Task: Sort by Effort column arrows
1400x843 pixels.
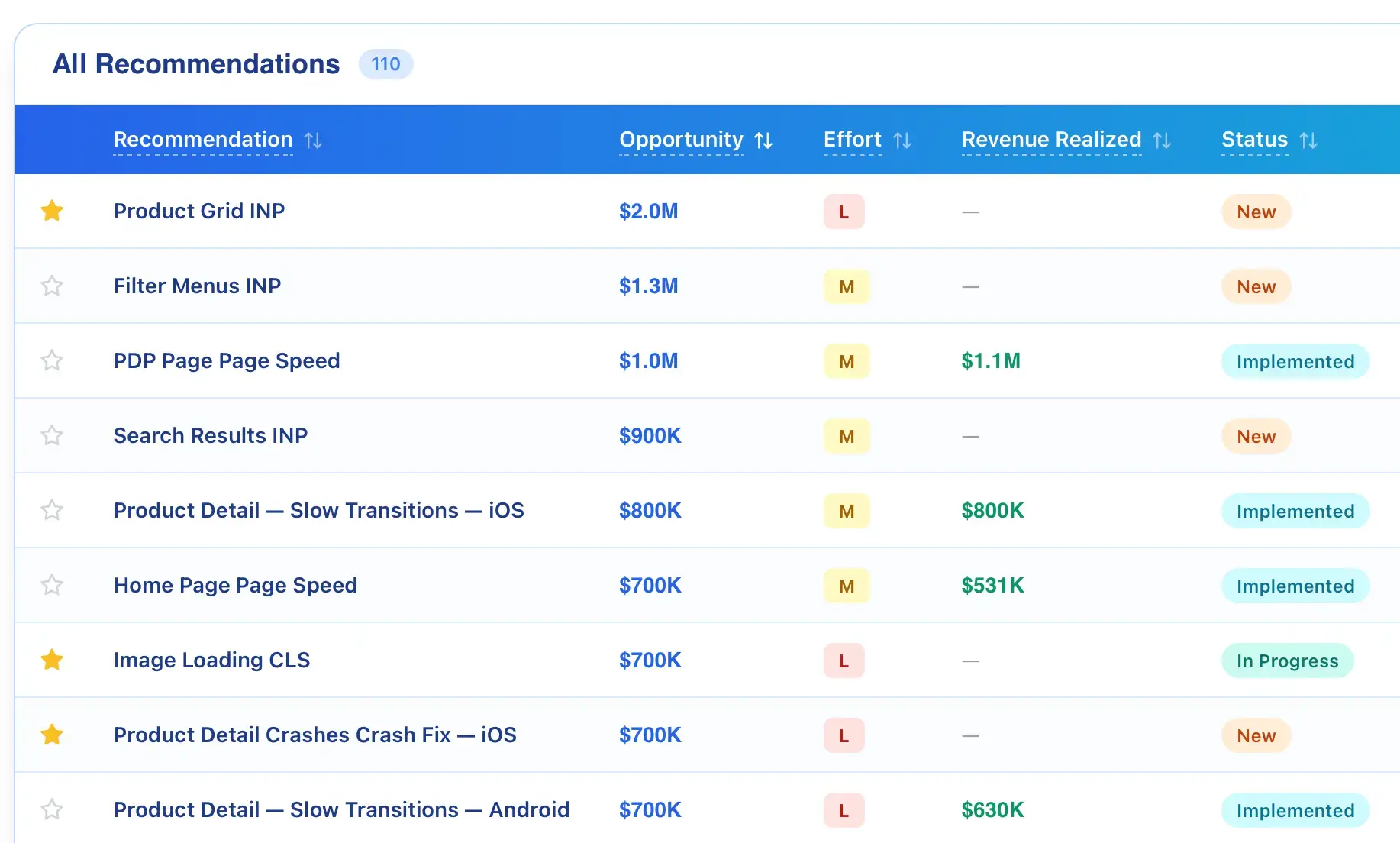Action: (x=902, y=140)
